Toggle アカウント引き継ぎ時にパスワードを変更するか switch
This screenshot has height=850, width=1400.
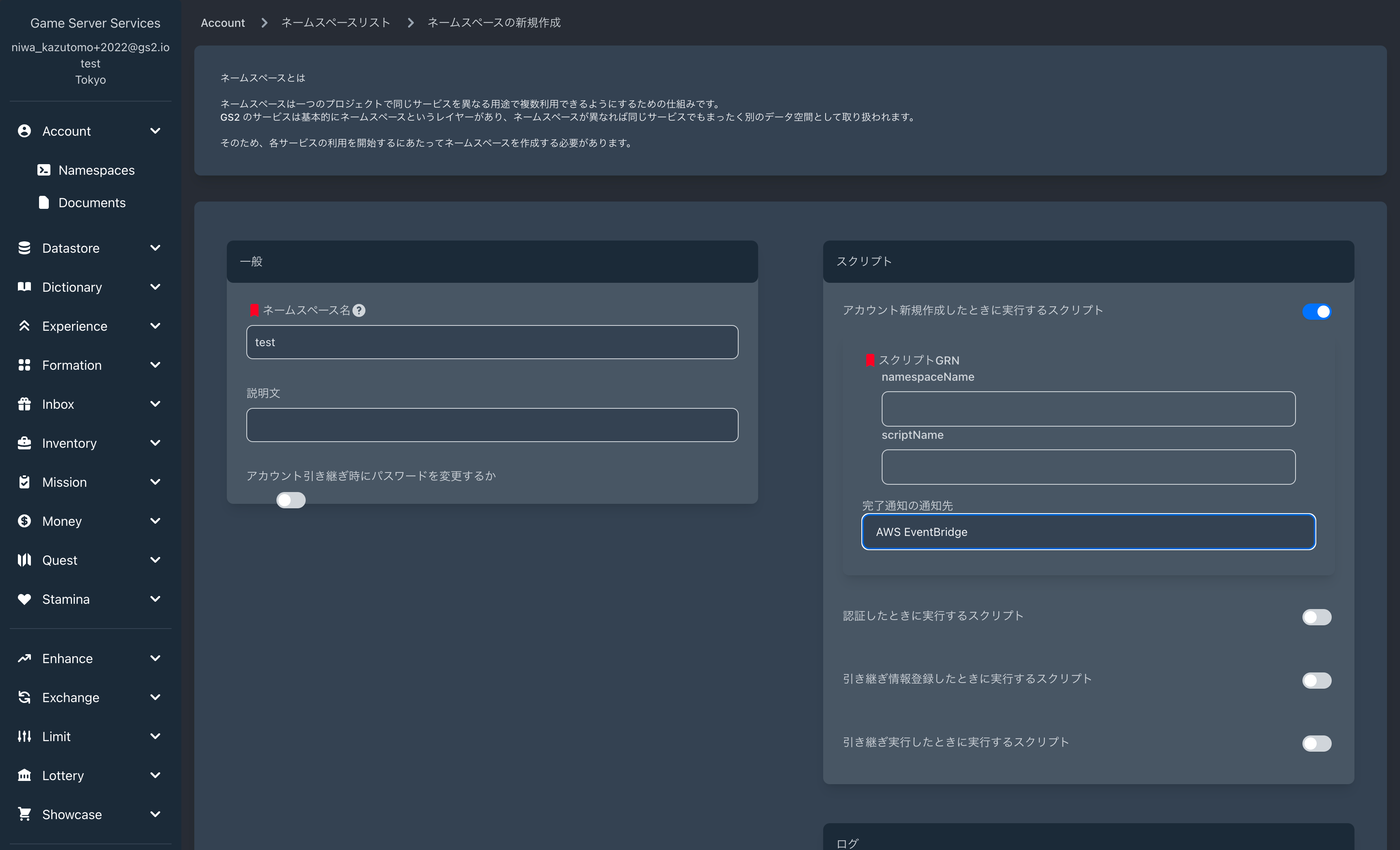coord(291,500)
